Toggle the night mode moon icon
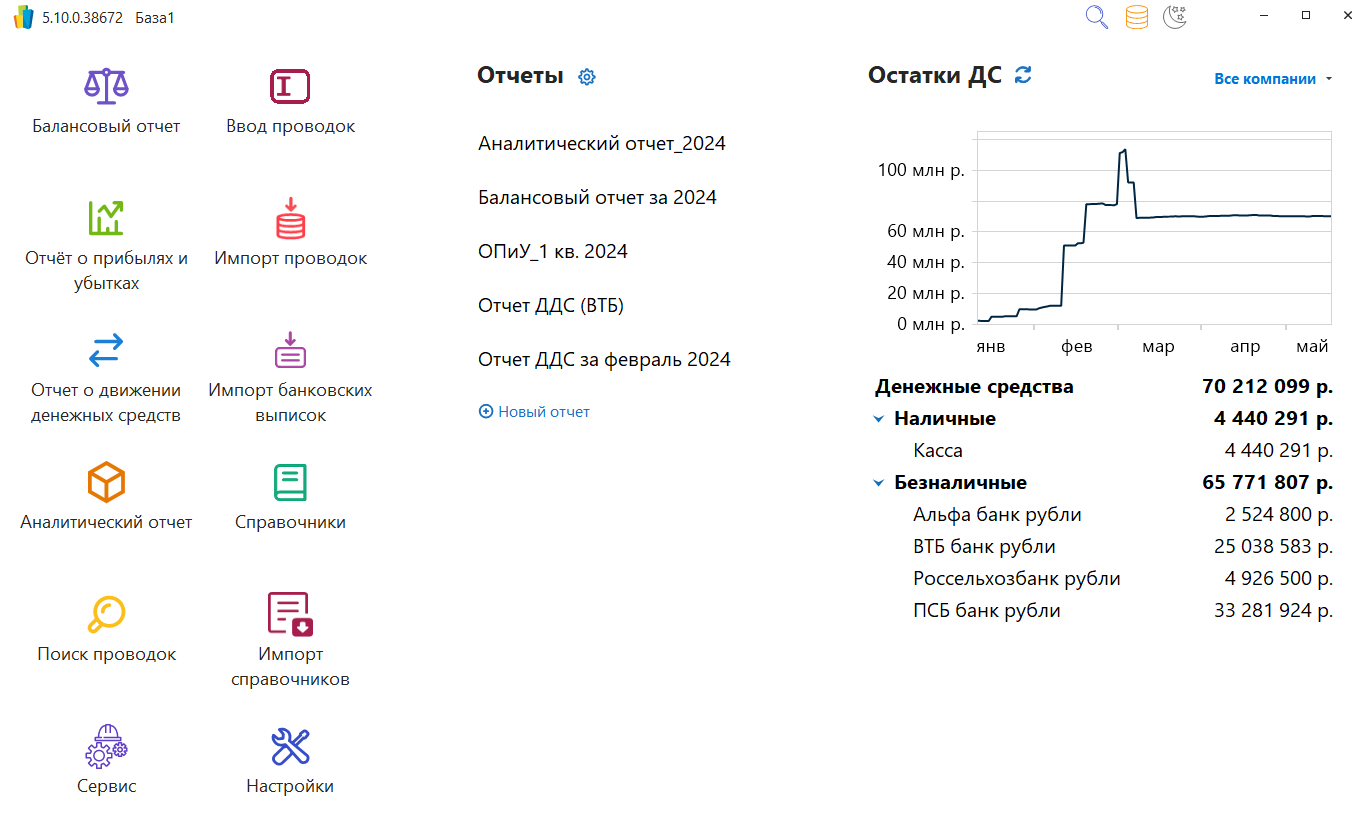Screen dimensions: 1368x835 coord(1175,17)
